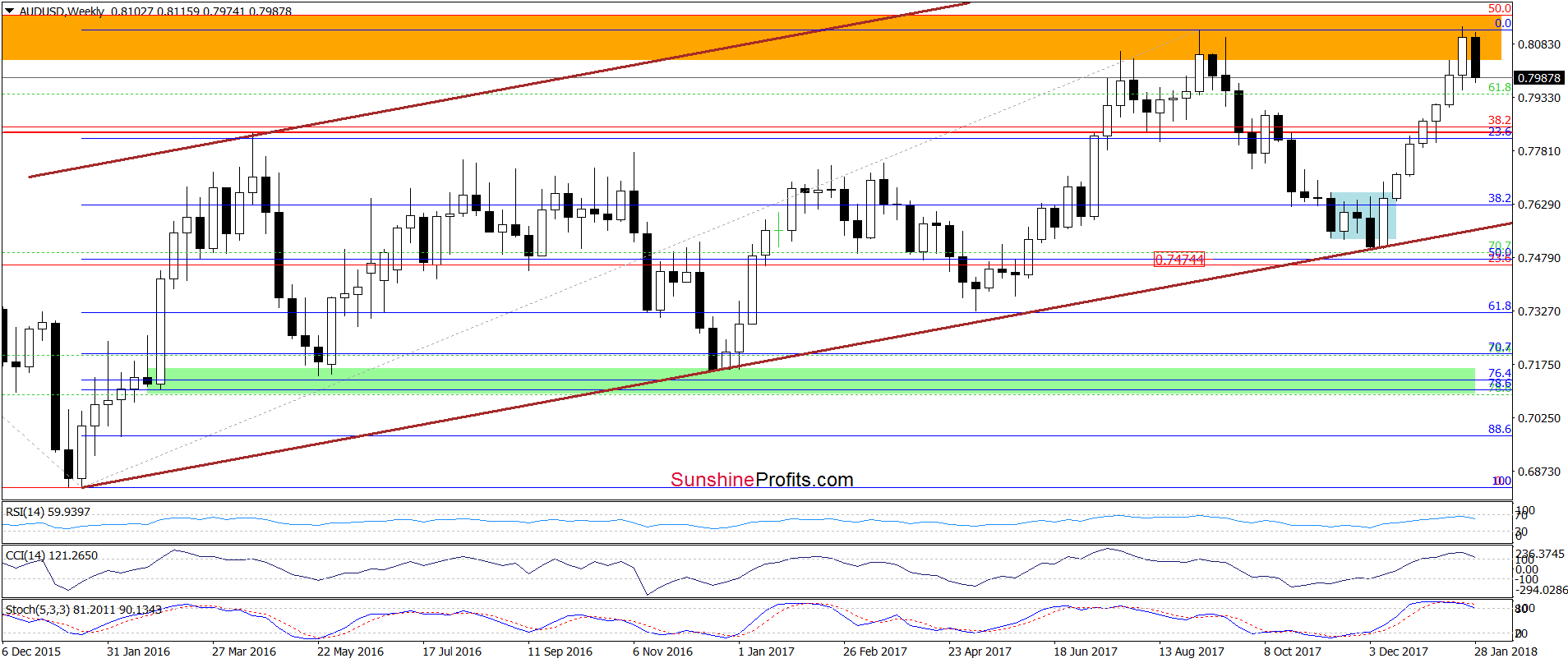Click the AUDUSD chart title dropdown arrow
This screenshot has height=663, width=1568.
click(x=9, y=11)
